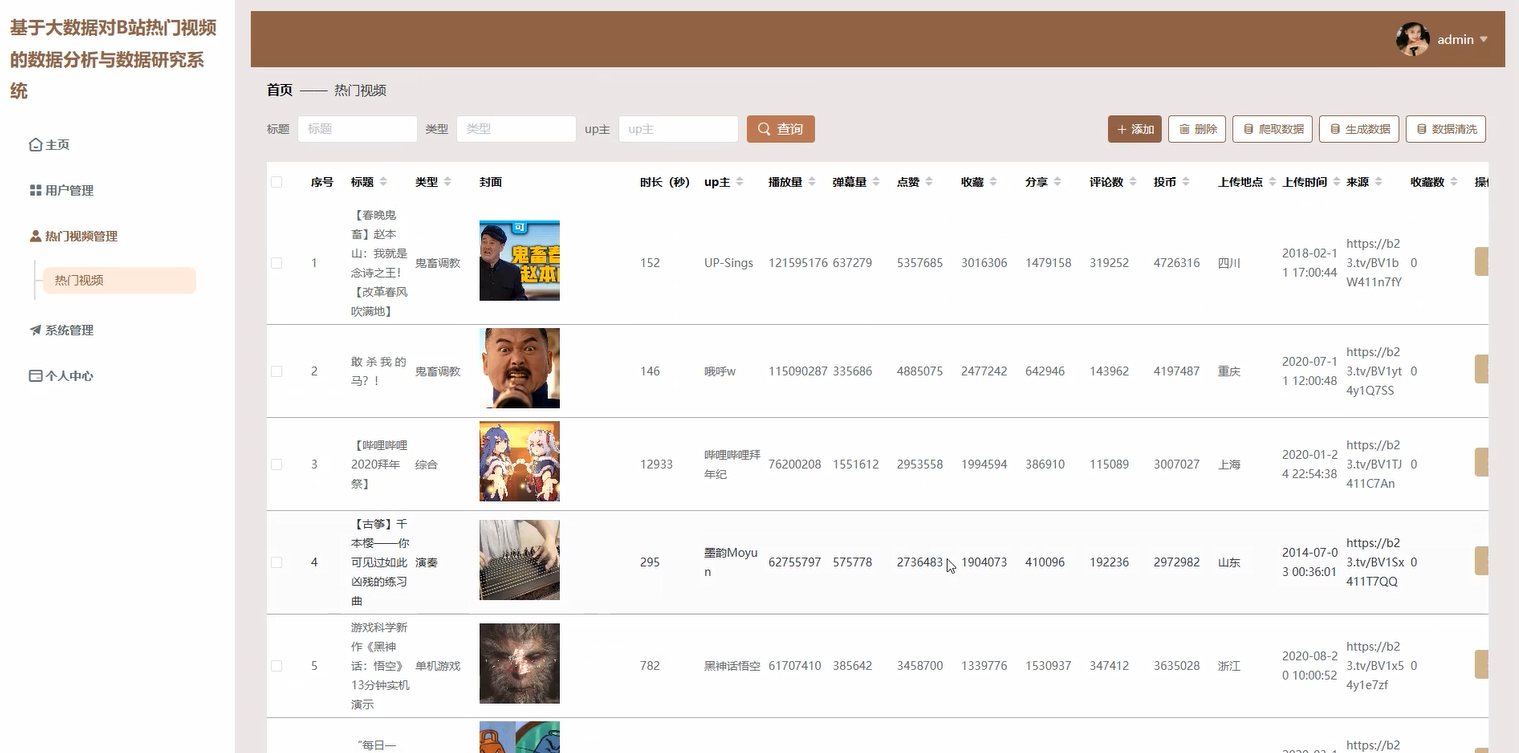The image size is (1519, 753).
Task: Click the upload location 山东
Action: [x=1229, y=563]
